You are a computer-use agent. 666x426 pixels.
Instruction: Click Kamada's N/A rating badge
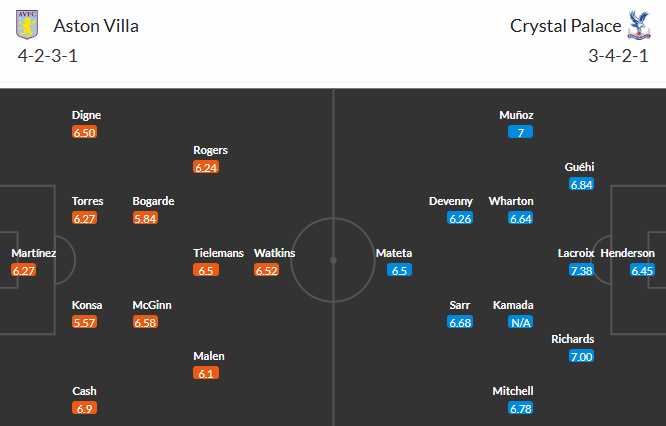point(520,322)
